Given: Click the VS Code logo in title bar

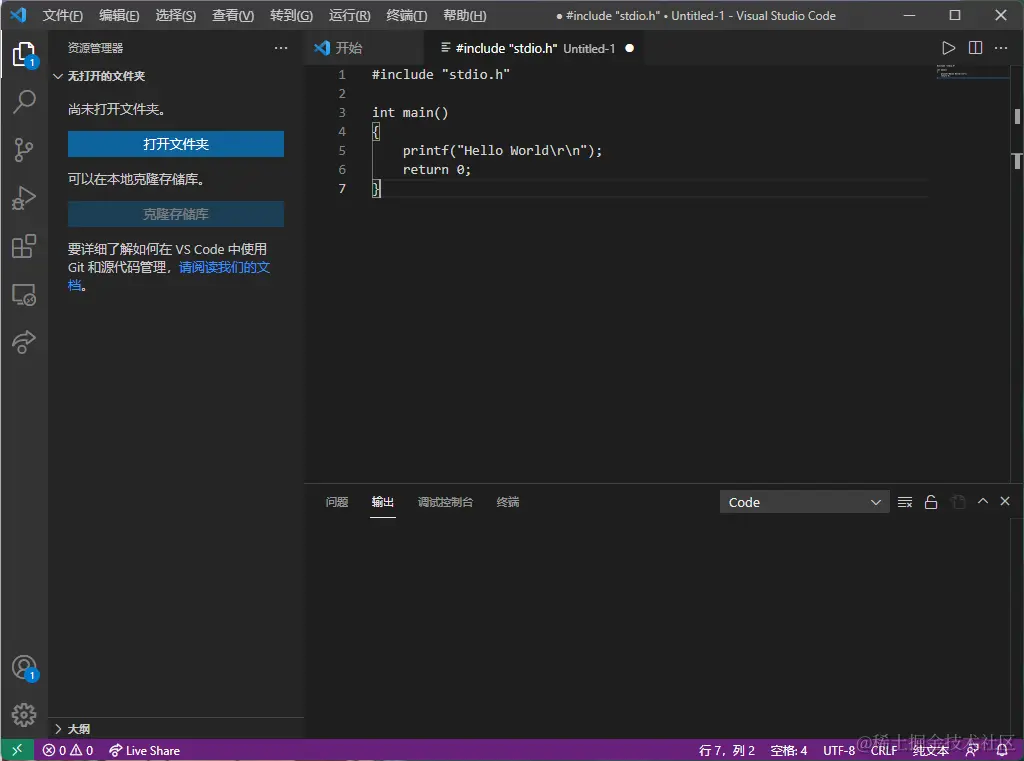Looking at the screenshot, I should point(18,15).
